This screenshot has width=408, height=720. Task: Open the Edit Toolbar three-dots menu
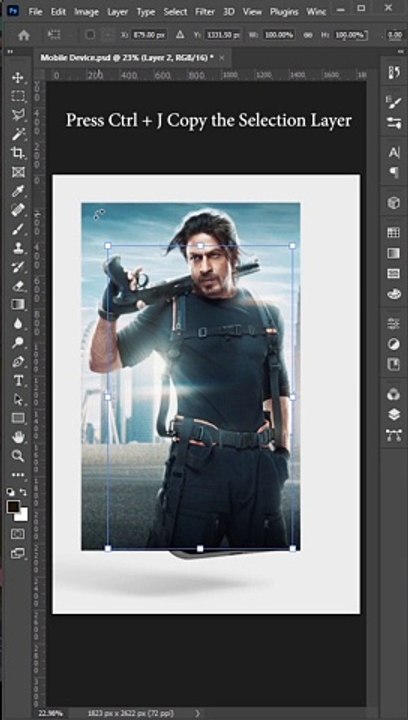(x=18, y=475)
